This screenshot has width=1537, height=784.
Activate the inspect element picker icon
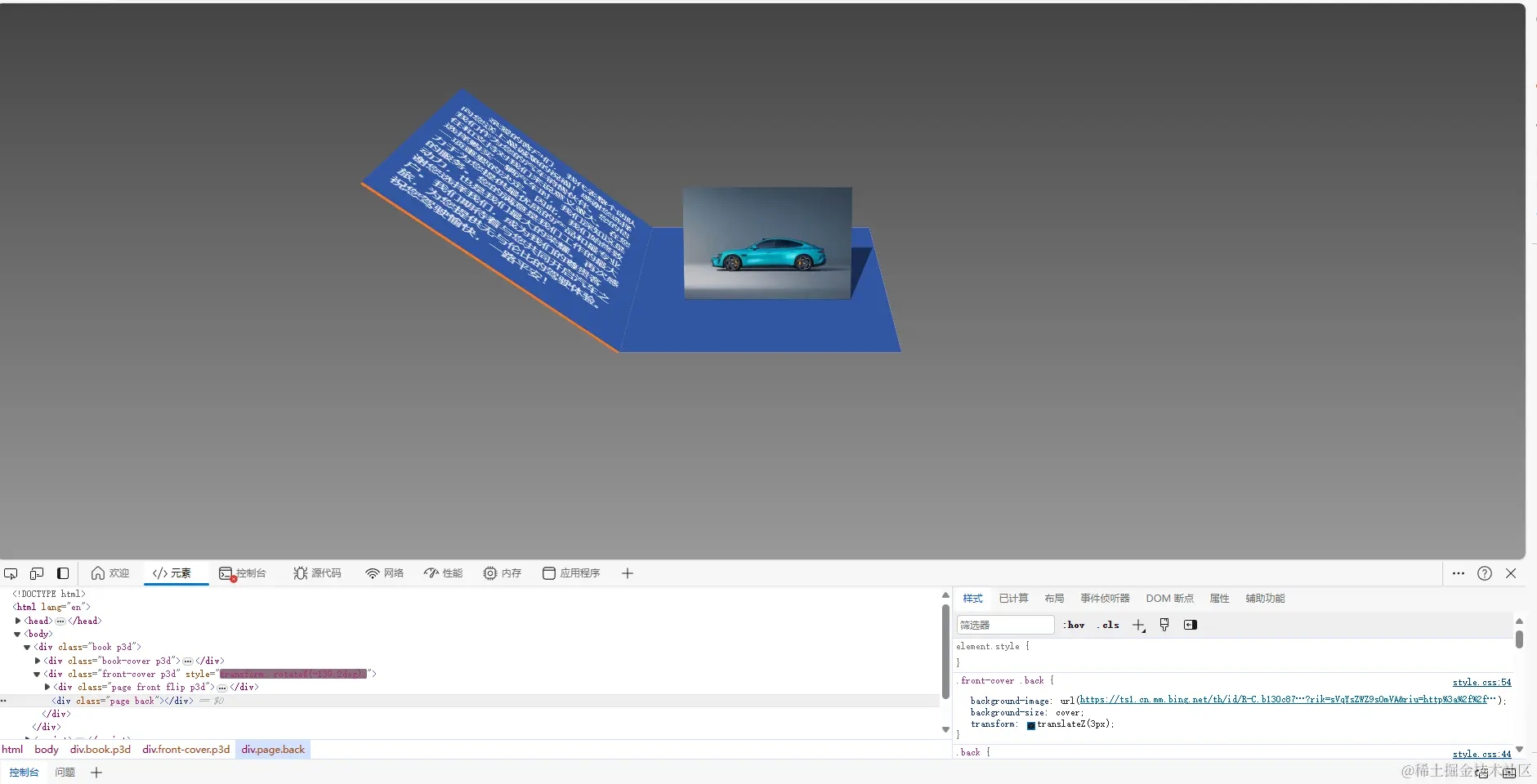(x=11, y=573)
